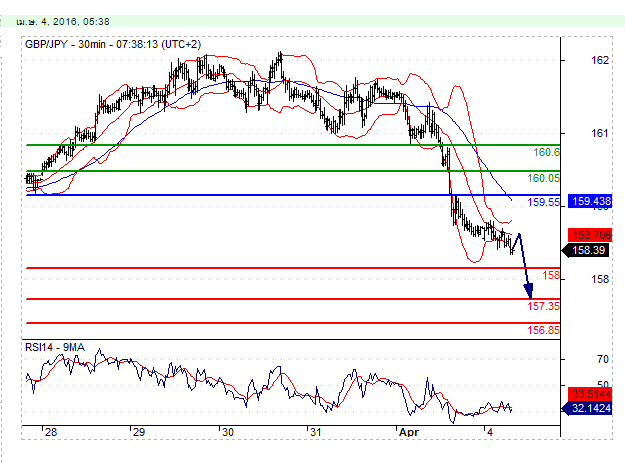Click the blue downward forecast arrow head

(528, 294)
